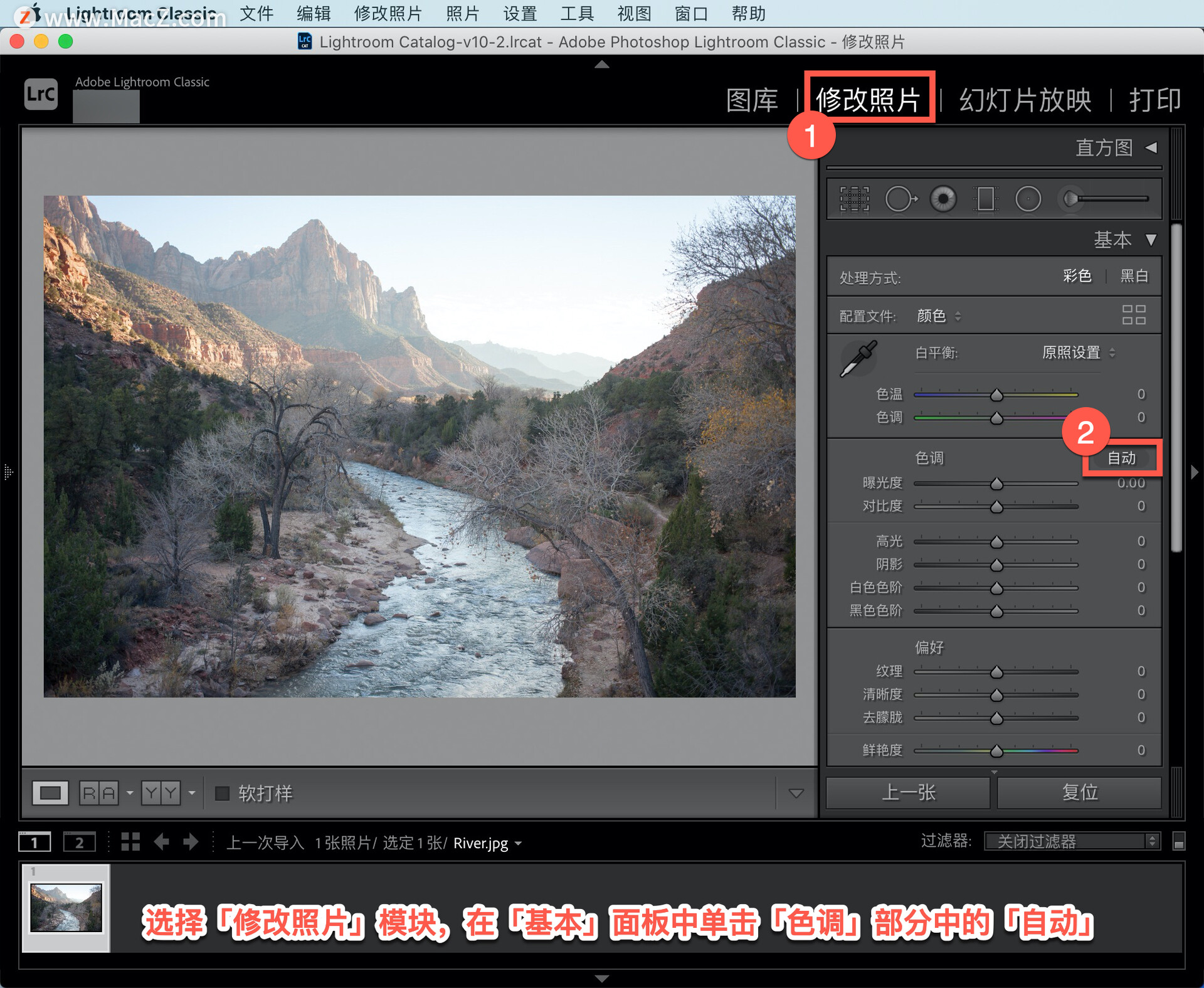Click the right panel vertical scrollbar
The height and width of the screenshot is (988, 1204).
point(1177,387)
